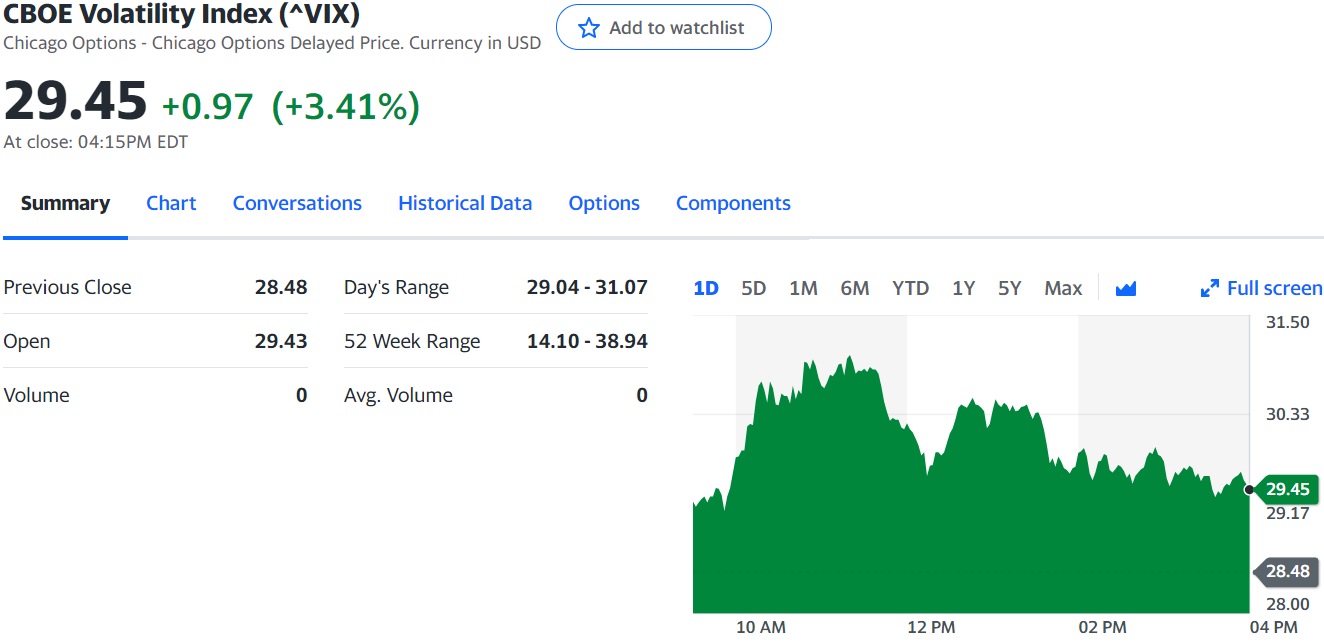Click the 31.50 y-axis label
The width and height of the screenshot is (1324, 642).
point(1288,322)
